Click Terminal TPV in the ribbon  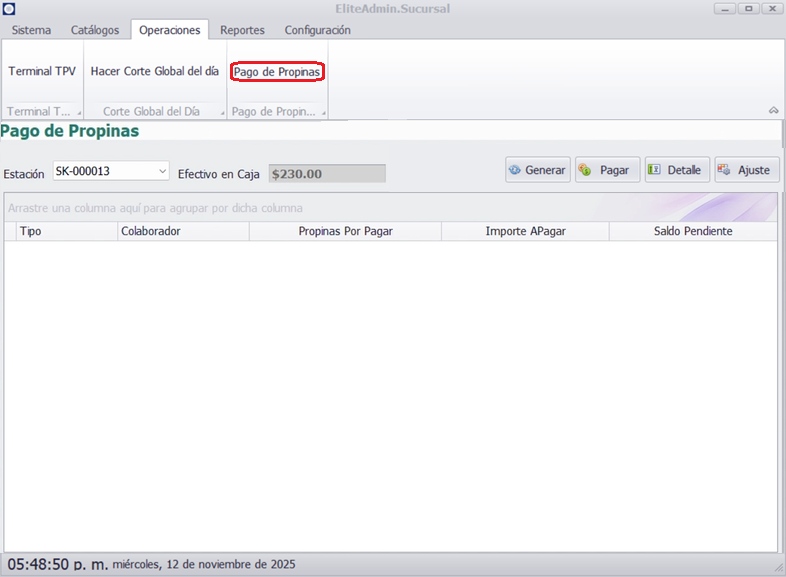[x=42, y=72]
